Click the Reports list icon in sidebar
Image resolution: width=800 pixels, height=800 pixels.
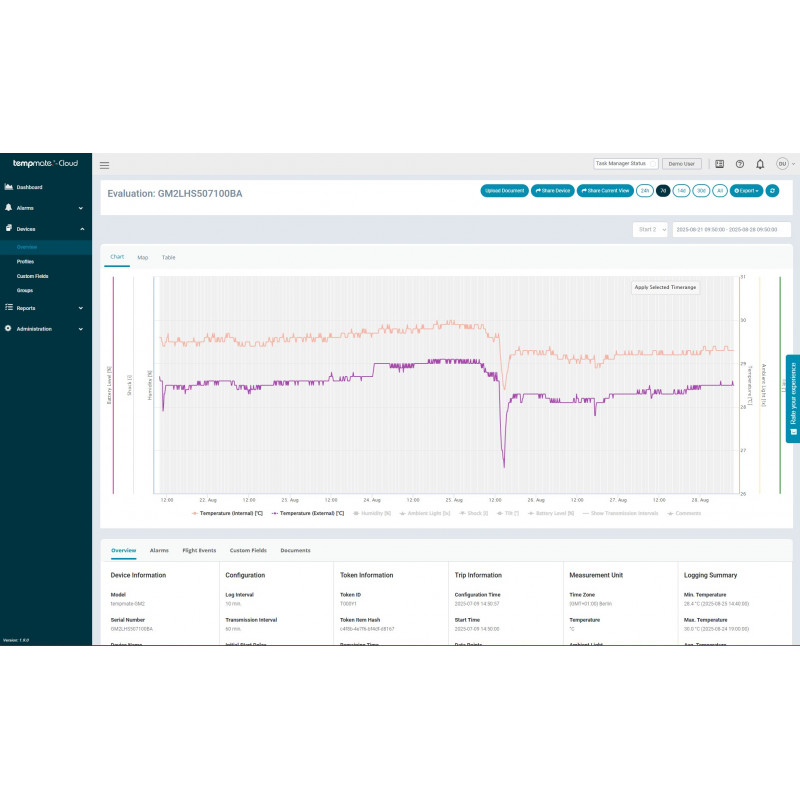tap(9, 308)
